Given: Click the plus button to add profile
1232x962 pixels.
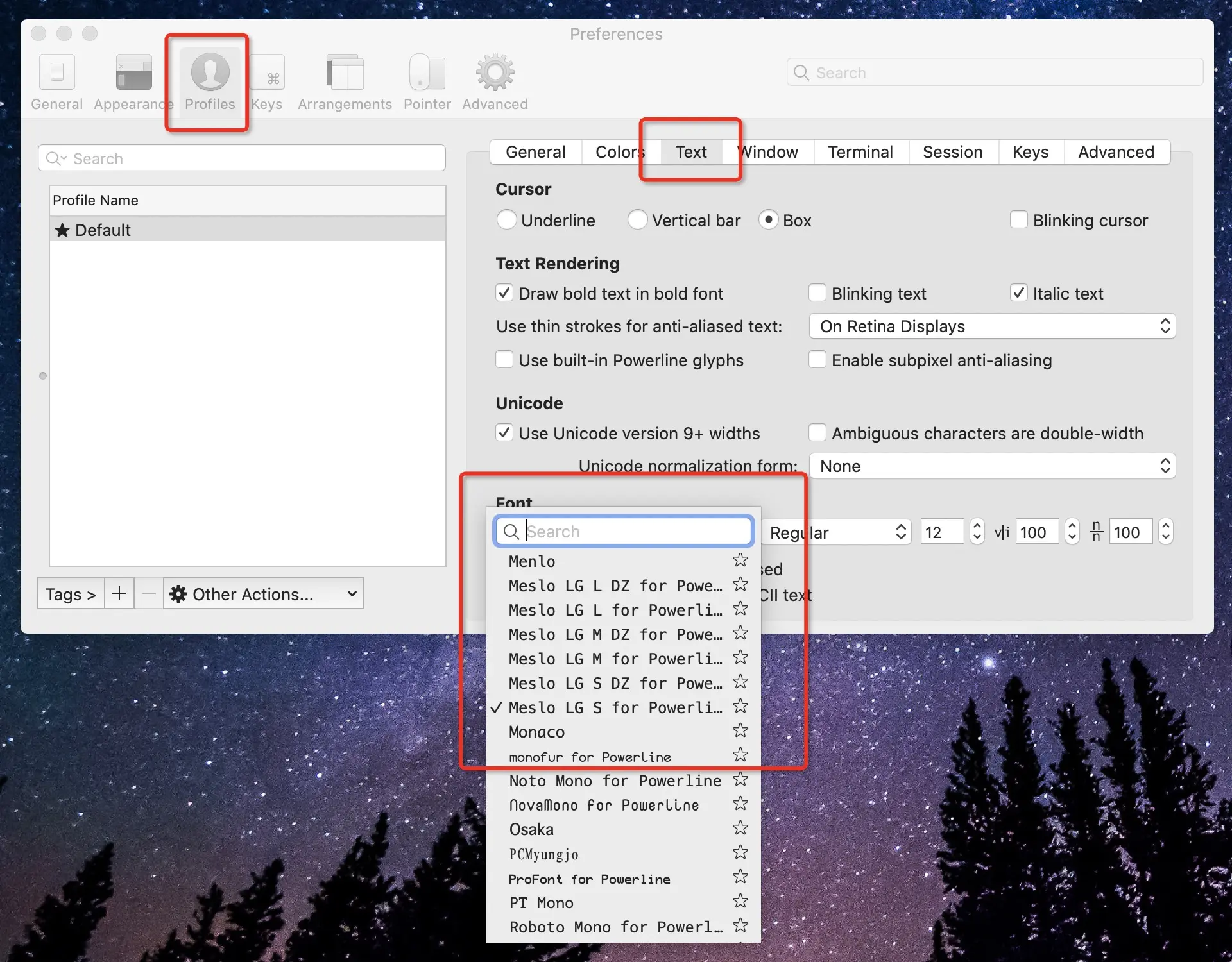Looking at the screenshot, I should [119, 594].
